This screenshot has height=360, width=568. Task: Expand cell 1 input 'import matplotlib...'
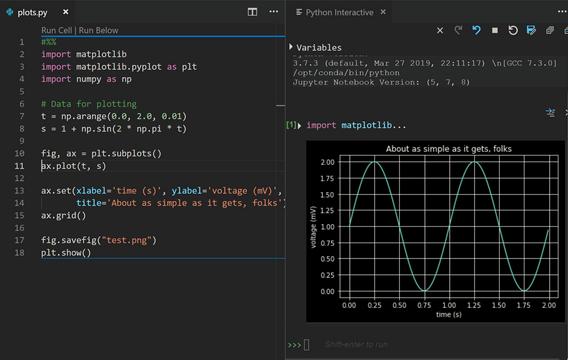pos(300,126)
